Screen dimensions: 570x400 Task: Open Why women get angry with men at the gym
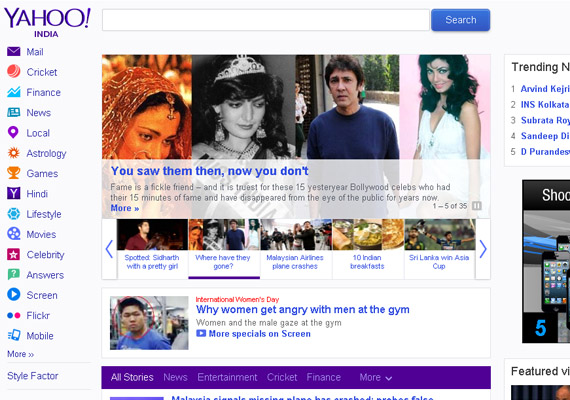[302, 309]
